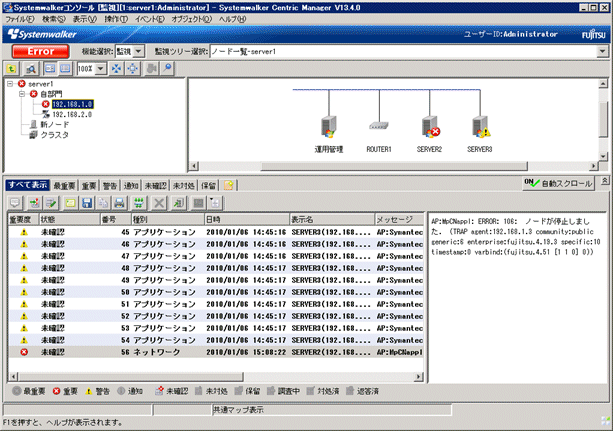Click the ROUTER1 device icon on the map
Viewport: 613px width, 431px height.
(x=379, y=126)
